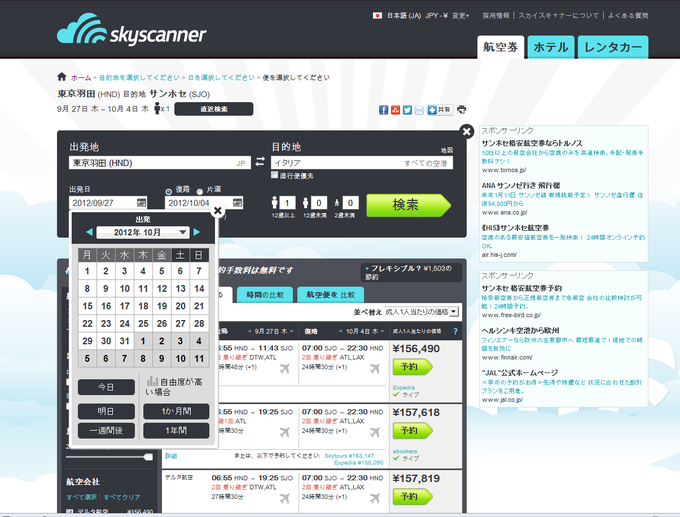680x517 pixels.
Task: Share via Twitter icon
Action: [407, 110]
